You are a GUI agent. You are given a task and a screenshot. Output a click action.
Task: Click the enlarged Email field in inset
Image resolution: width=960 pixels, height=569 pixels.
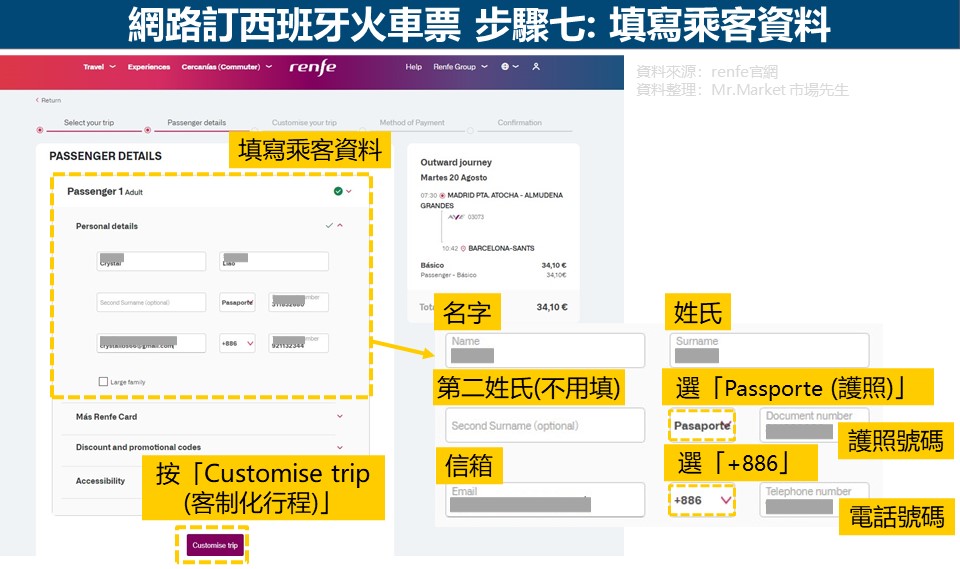click(545, 500)
